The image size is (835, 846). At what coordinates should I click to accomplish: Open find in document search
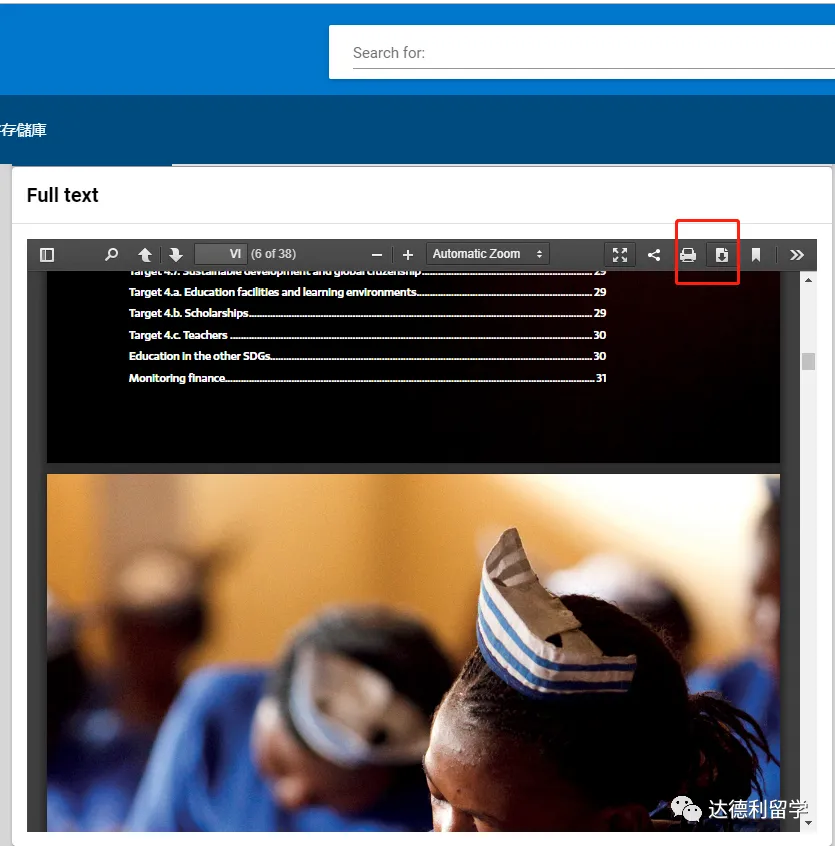111,254
